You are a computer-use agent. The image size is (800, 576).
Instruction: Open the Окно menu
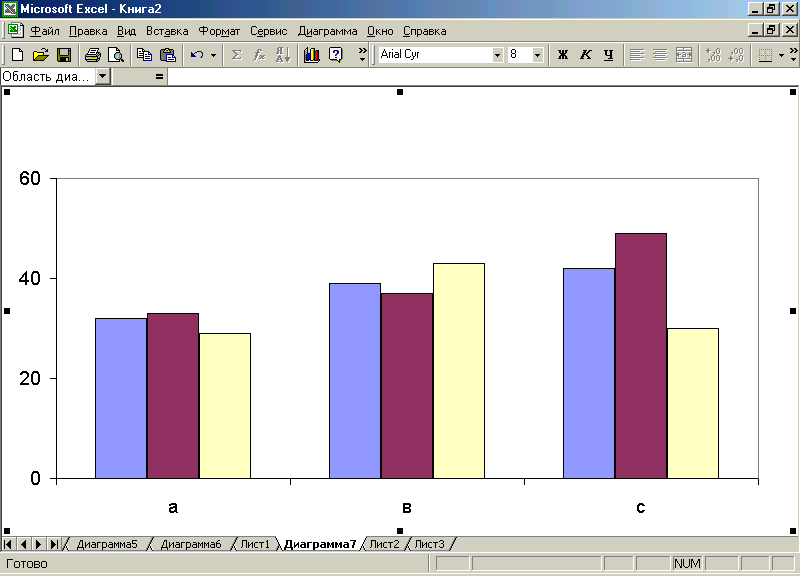380,31
